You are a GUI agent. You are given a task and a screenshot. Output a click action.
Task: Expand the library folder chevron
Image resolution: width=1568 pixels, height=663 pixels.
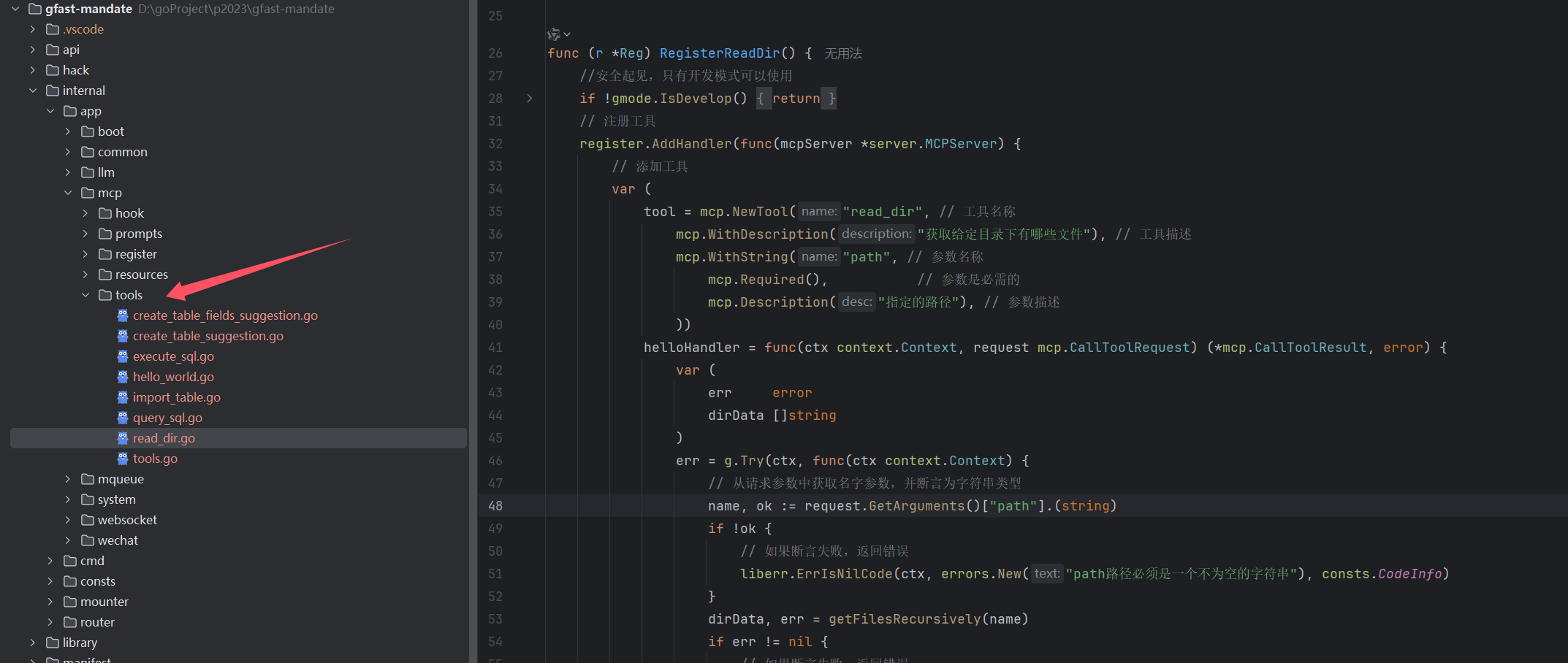point(33,643)
